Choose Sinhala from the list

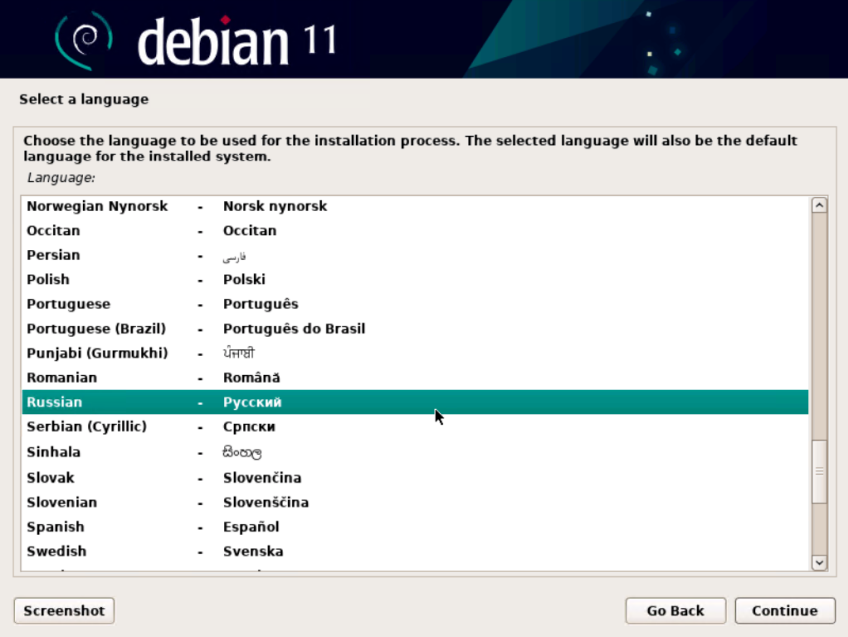[415, 452]
